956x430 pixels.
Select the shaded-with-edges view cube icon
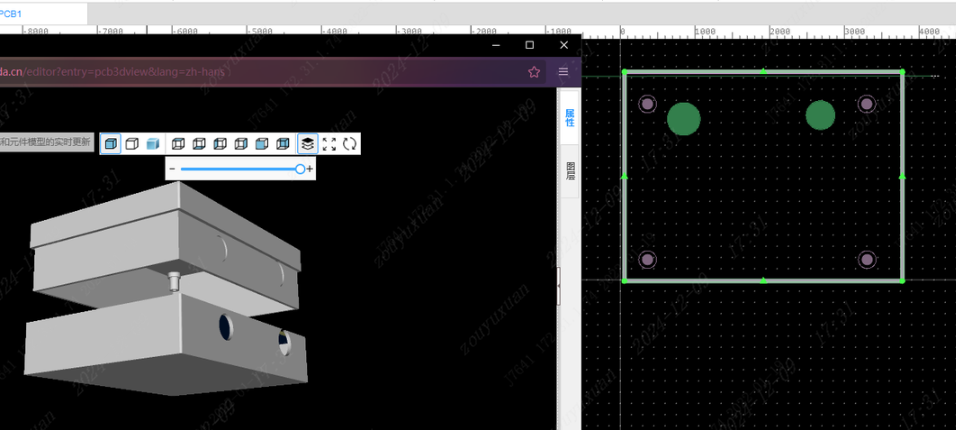click(111, 144)
